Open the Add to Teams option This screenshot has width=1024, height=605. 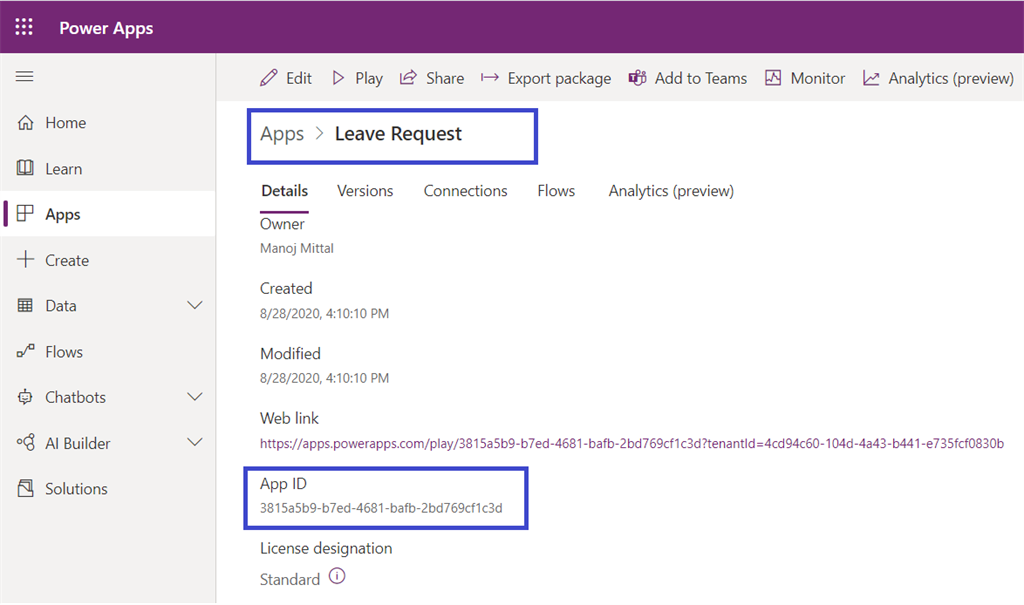[x=638, y=77]
